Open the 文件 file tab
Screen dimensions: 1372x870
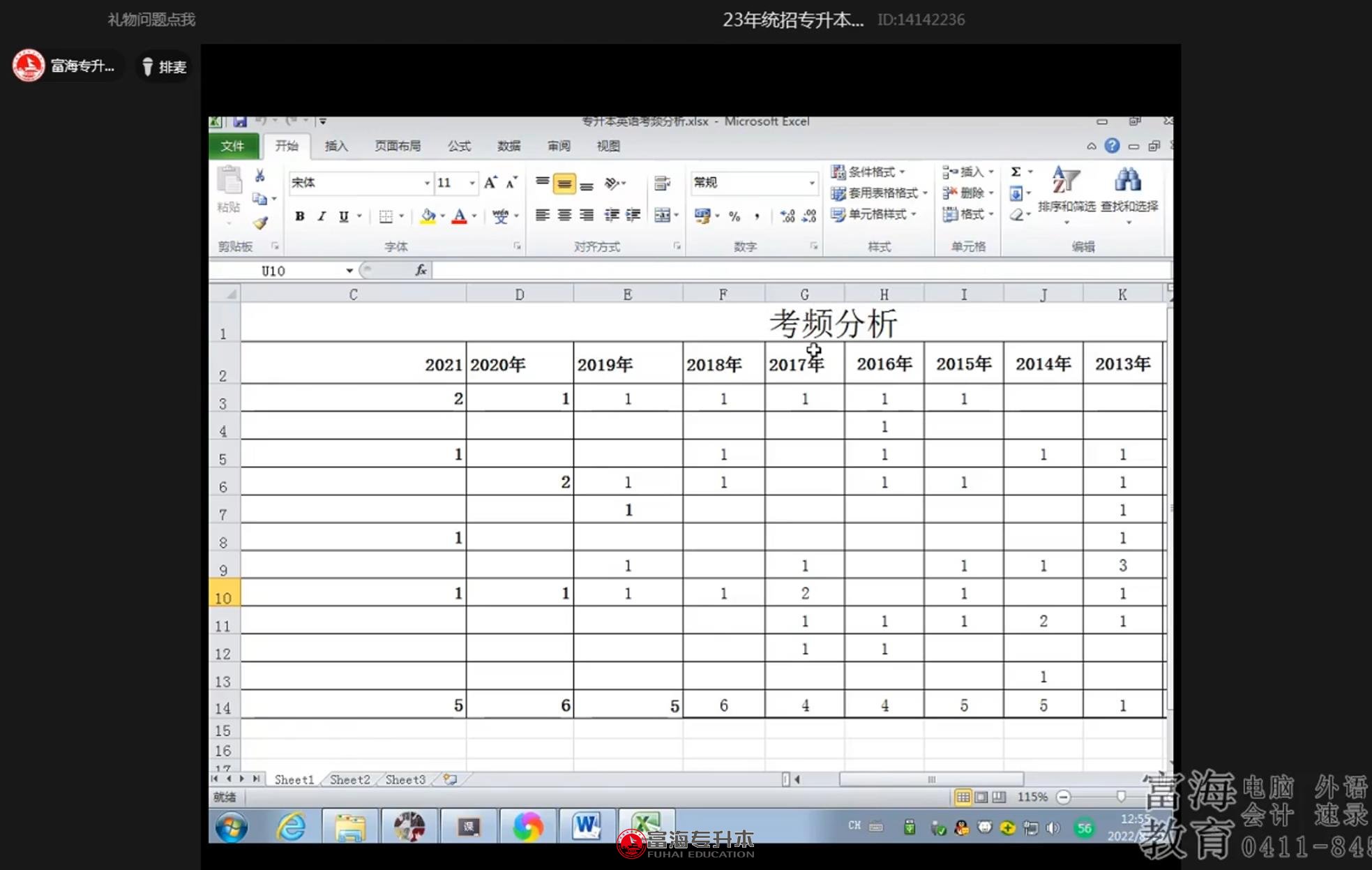point(233,146)
